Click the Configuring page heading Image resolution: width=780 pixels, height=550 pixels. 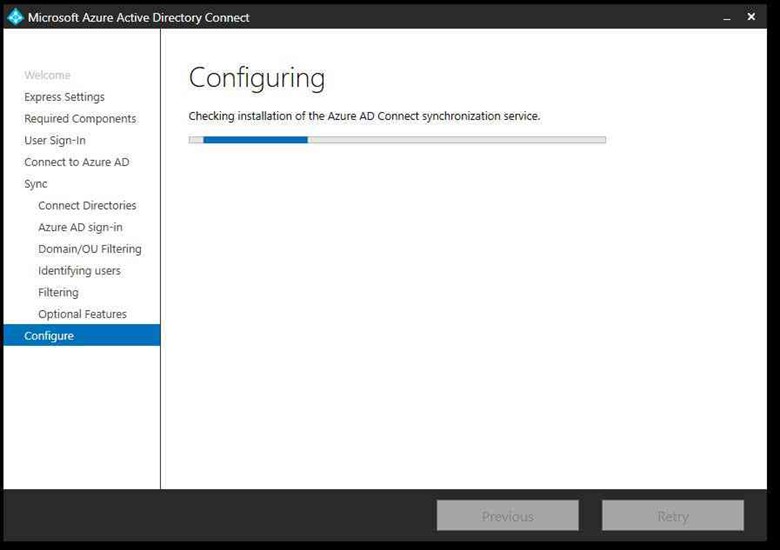257,78
